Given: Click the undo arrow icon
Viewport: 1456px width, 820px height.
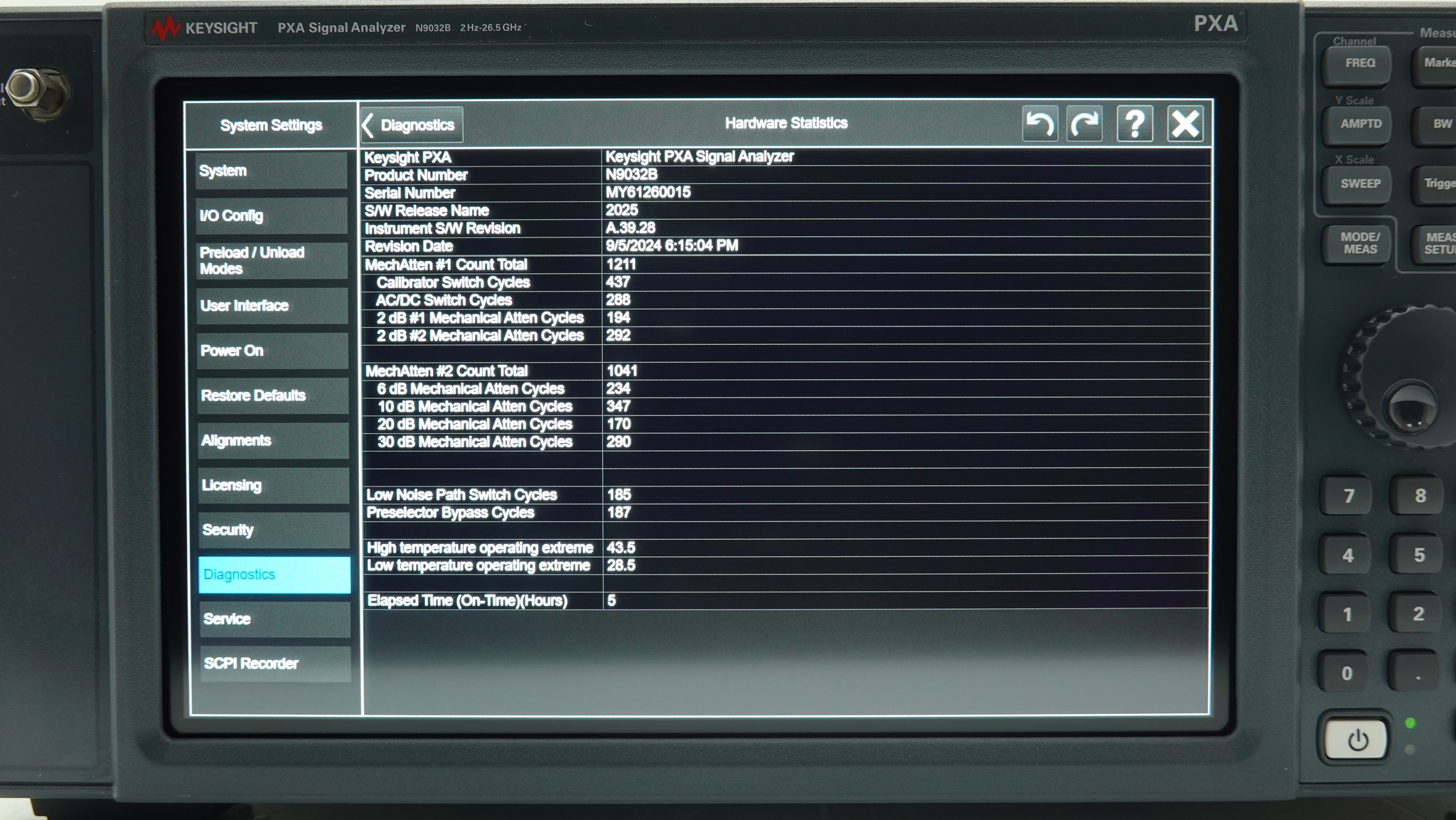Looking at the screenshot, I should (1040, 124).
